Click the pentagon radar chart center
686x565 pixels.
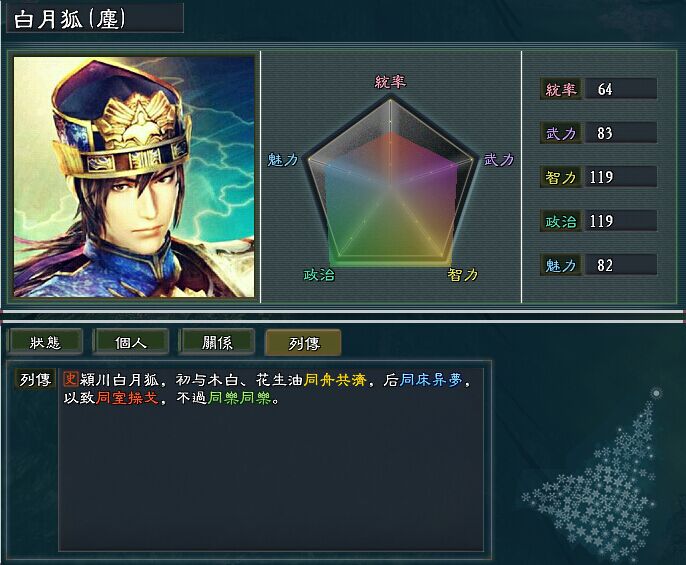tap(390, 186)
